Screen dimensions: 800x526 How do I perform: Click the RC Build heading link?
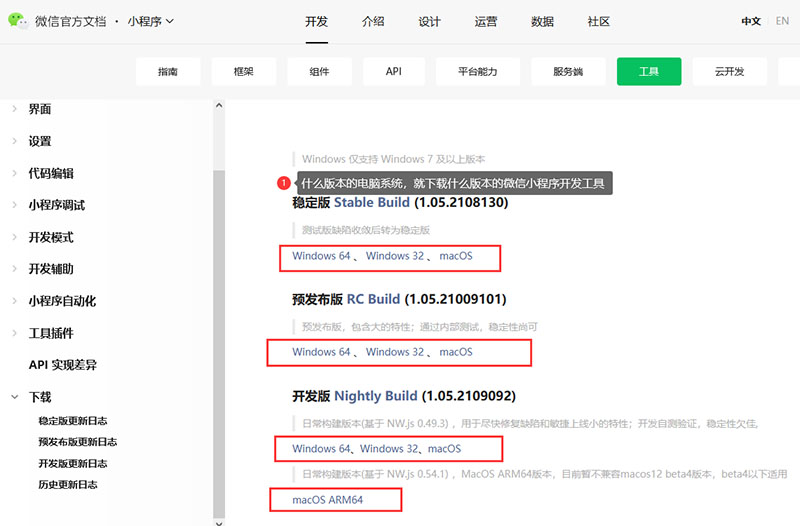coord(373,299)
